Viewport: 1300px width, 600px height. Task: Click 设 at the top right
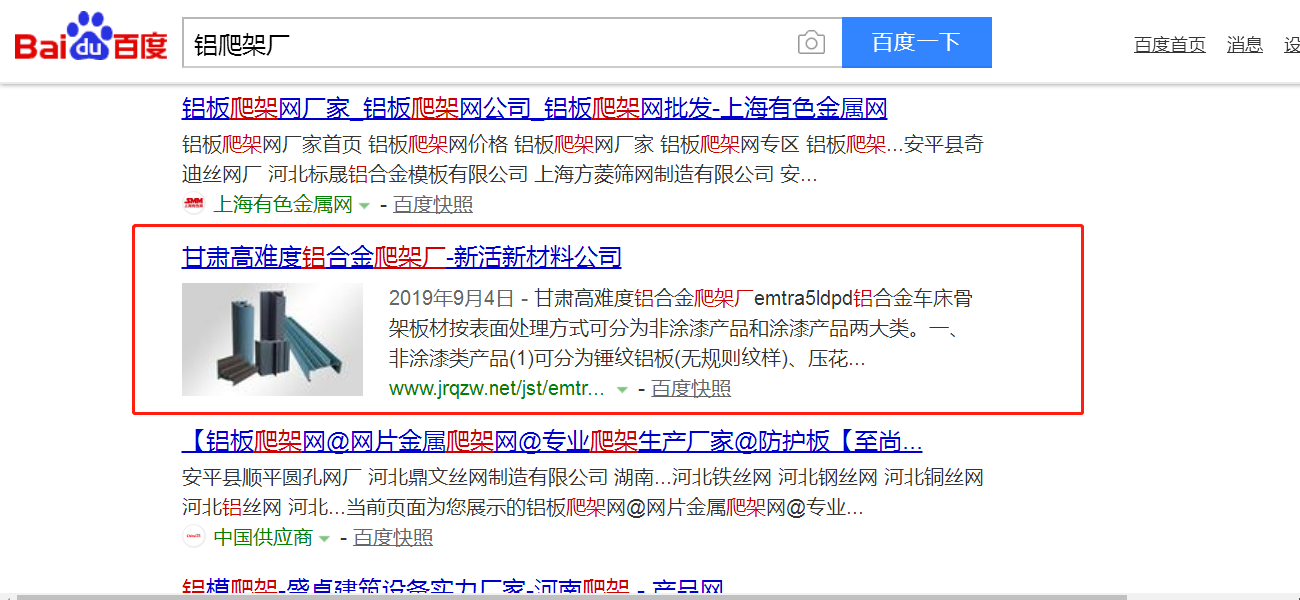[x=1291, y=45]
